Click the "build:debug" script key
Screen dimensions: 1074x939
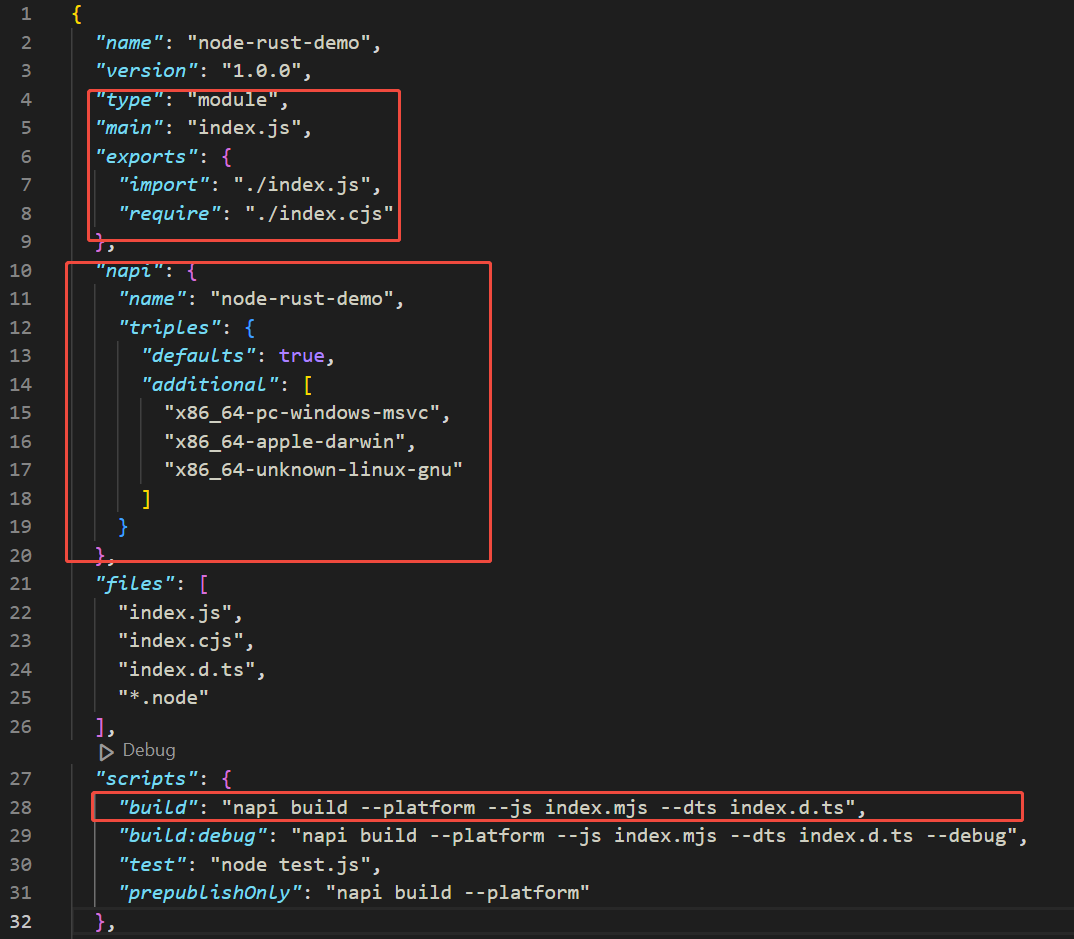click(192, 836)
